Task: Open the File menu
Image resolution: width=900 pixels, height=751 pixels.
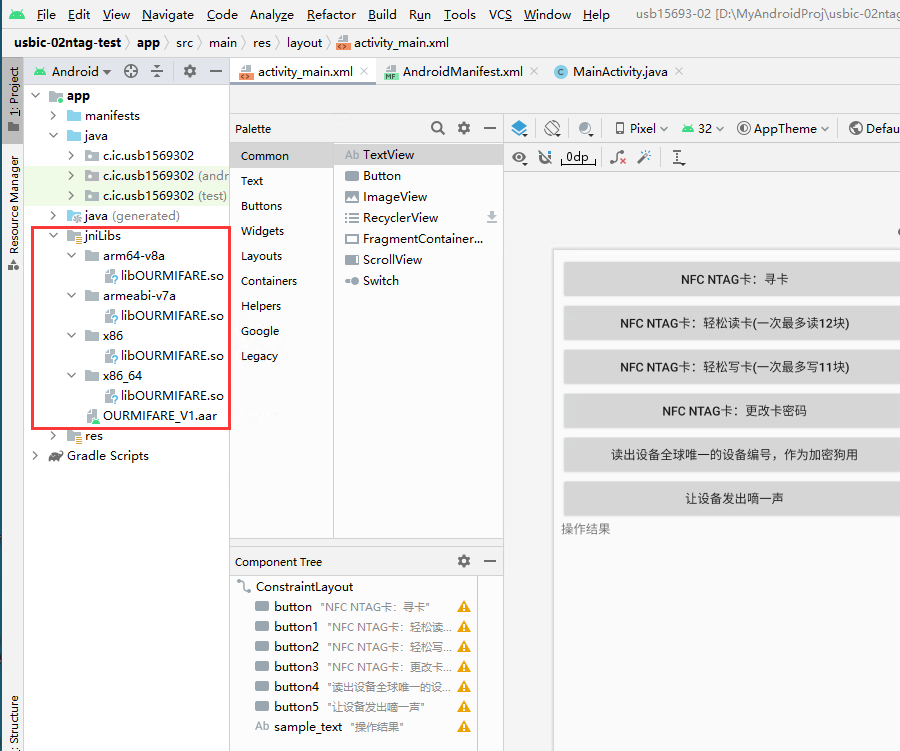Action: click(46, 14)
